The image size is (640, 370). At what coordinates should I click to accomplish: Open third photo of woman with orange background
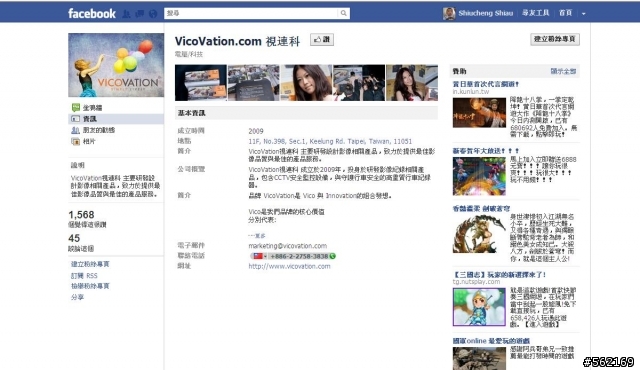(x=306, y=83)
